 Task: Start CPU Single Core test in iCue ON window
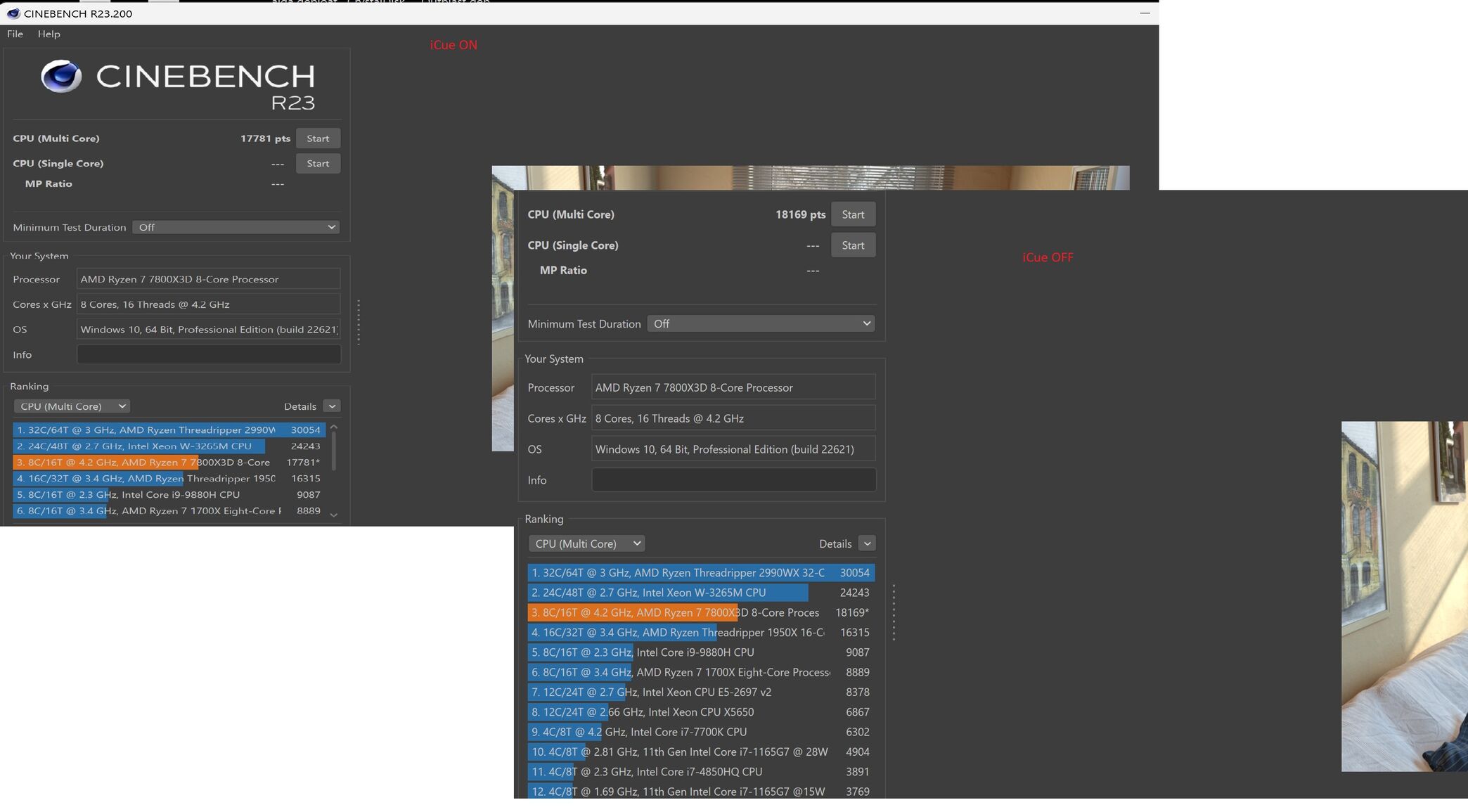pyautogui.click(x=318, y=163)
